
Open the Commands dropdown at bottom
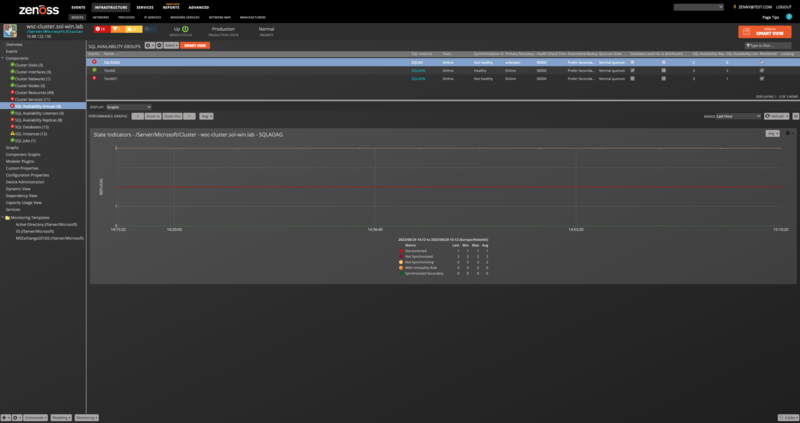(35, 418)
